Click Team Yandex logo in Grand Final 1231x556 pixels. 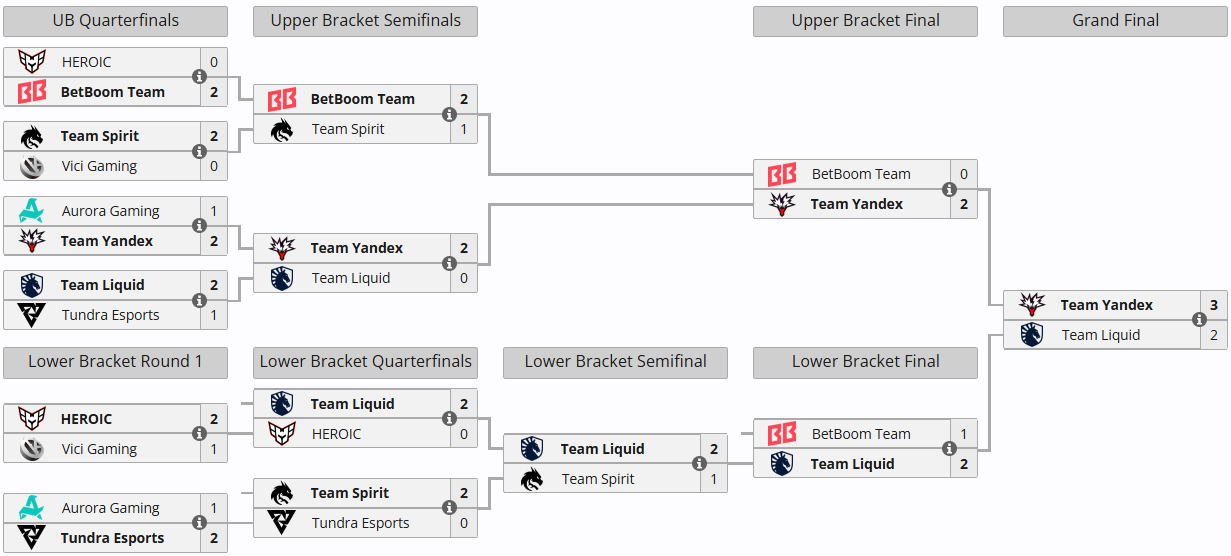[1032, 305]
